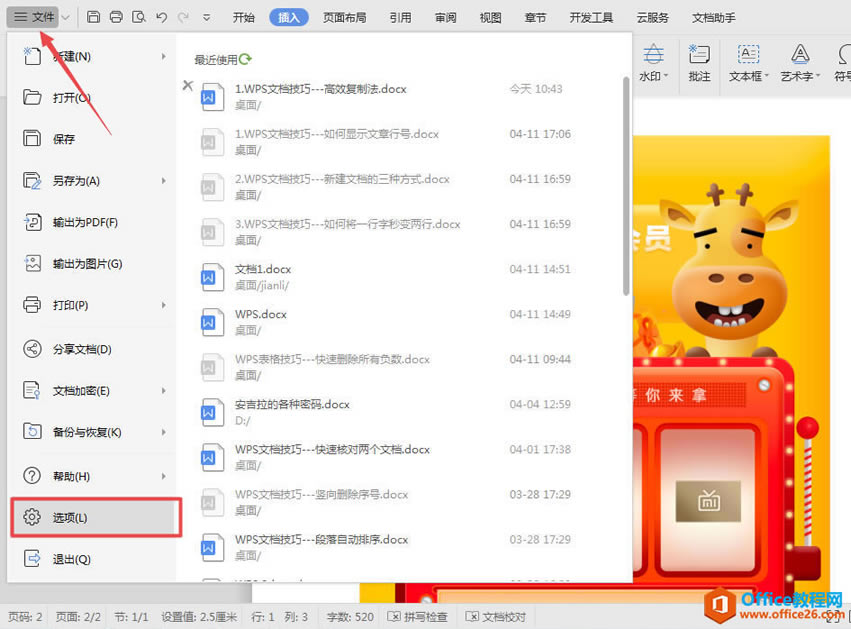This screenshot has height=629, width=851.
Task: Click the save icon in quick toolbar
Action: (93, 17)
